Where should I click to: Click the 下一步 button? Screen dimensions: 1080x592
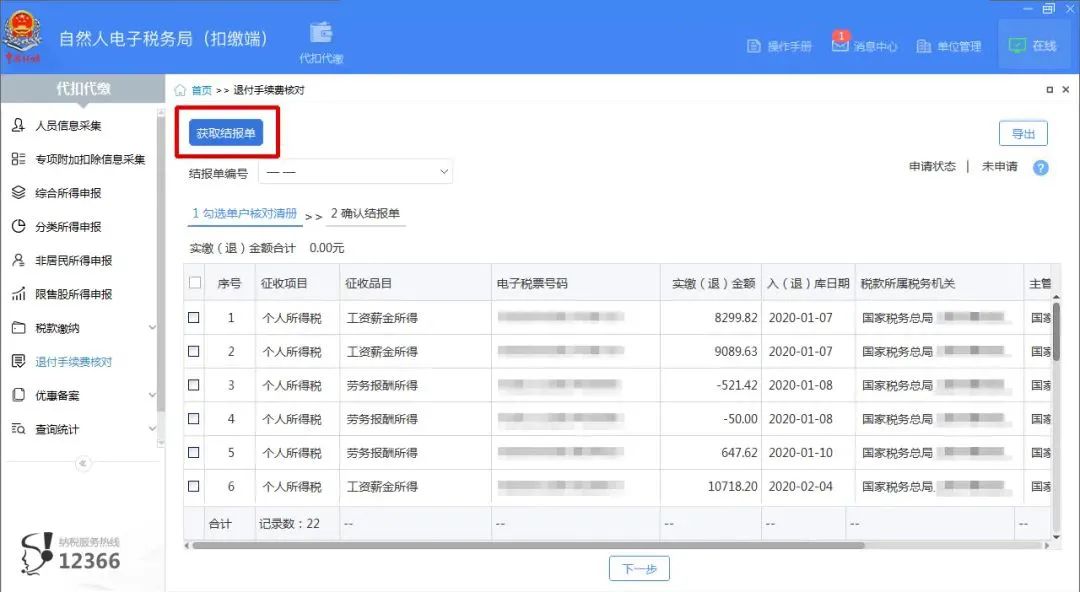639,569
